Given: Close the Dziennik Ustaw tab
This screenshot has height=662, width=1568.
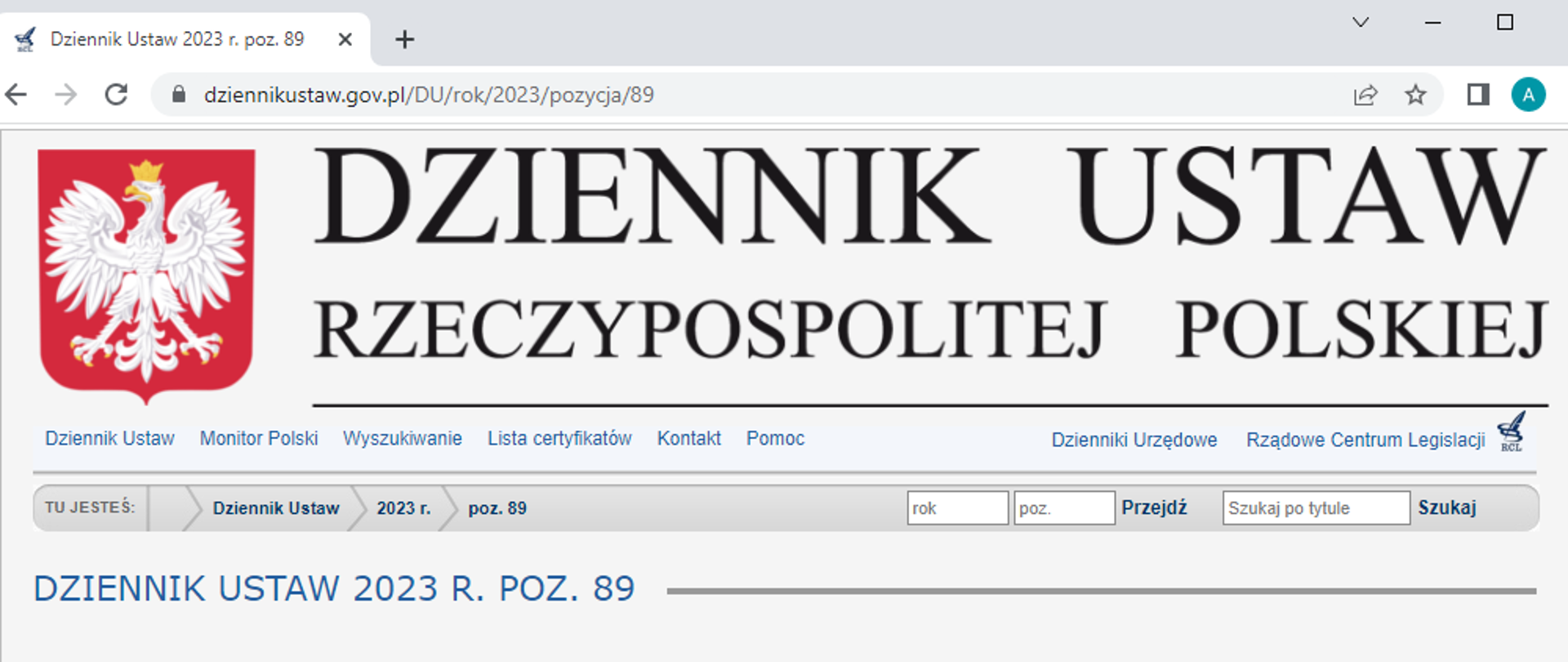Looking at the screenshot, I should coord(345,39).
